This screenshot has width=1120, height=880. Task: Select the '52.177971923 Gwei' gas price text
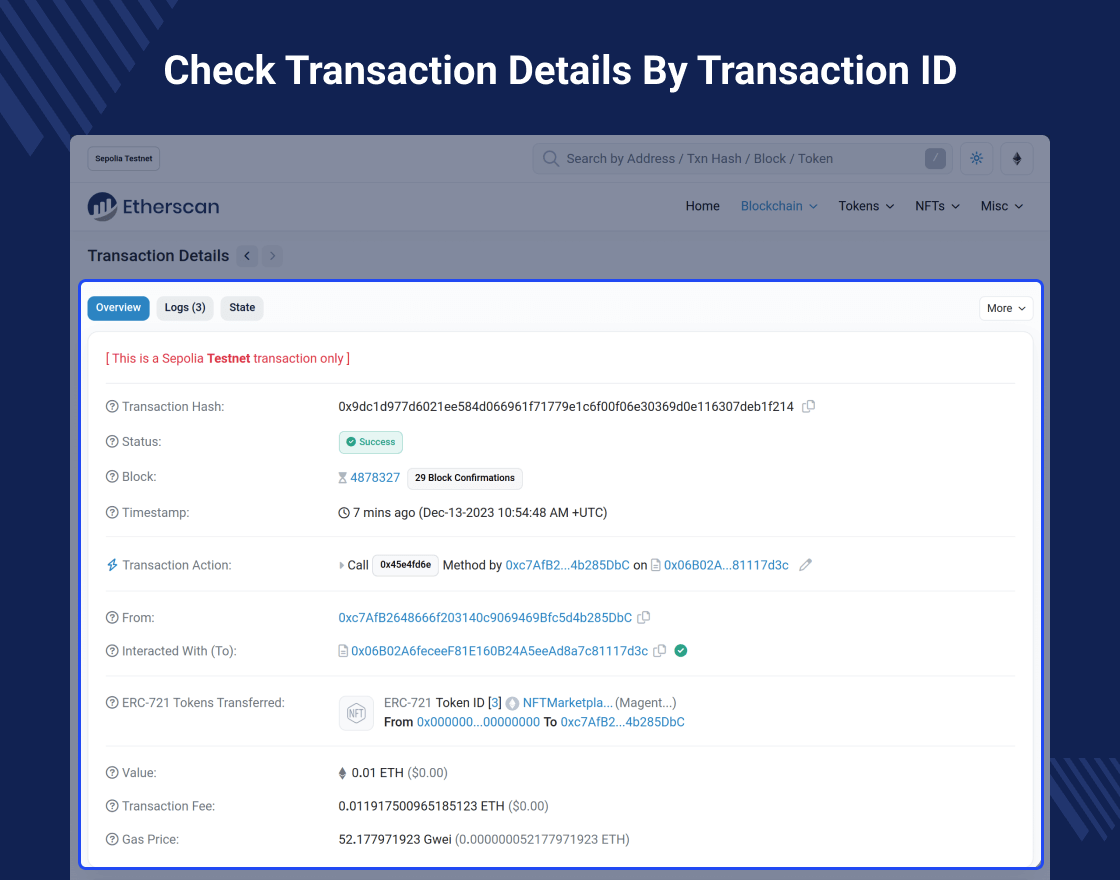(395, 839)
